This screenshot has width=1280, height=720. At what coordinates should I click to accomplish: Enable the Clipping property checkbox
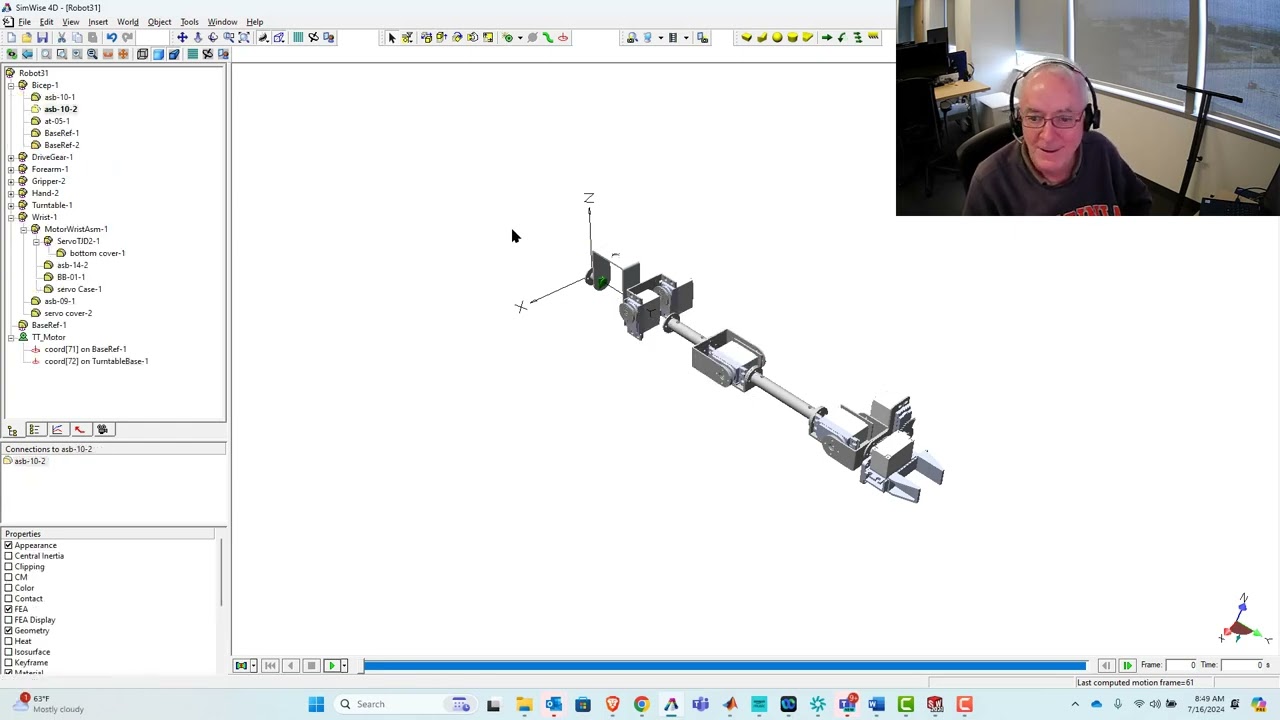tap(8, 567)
